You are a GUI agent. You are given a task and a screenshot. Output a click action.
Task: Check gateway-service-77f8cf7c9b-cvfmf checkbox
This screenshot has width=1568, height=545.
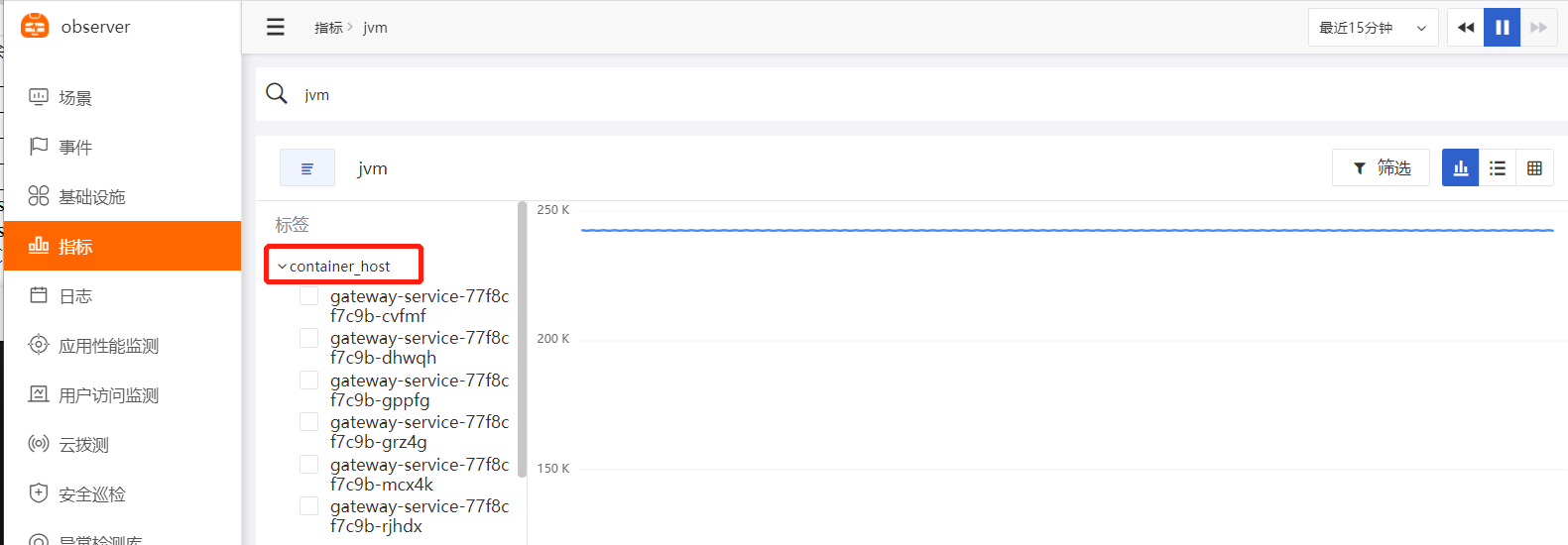[x=309, y=296]
